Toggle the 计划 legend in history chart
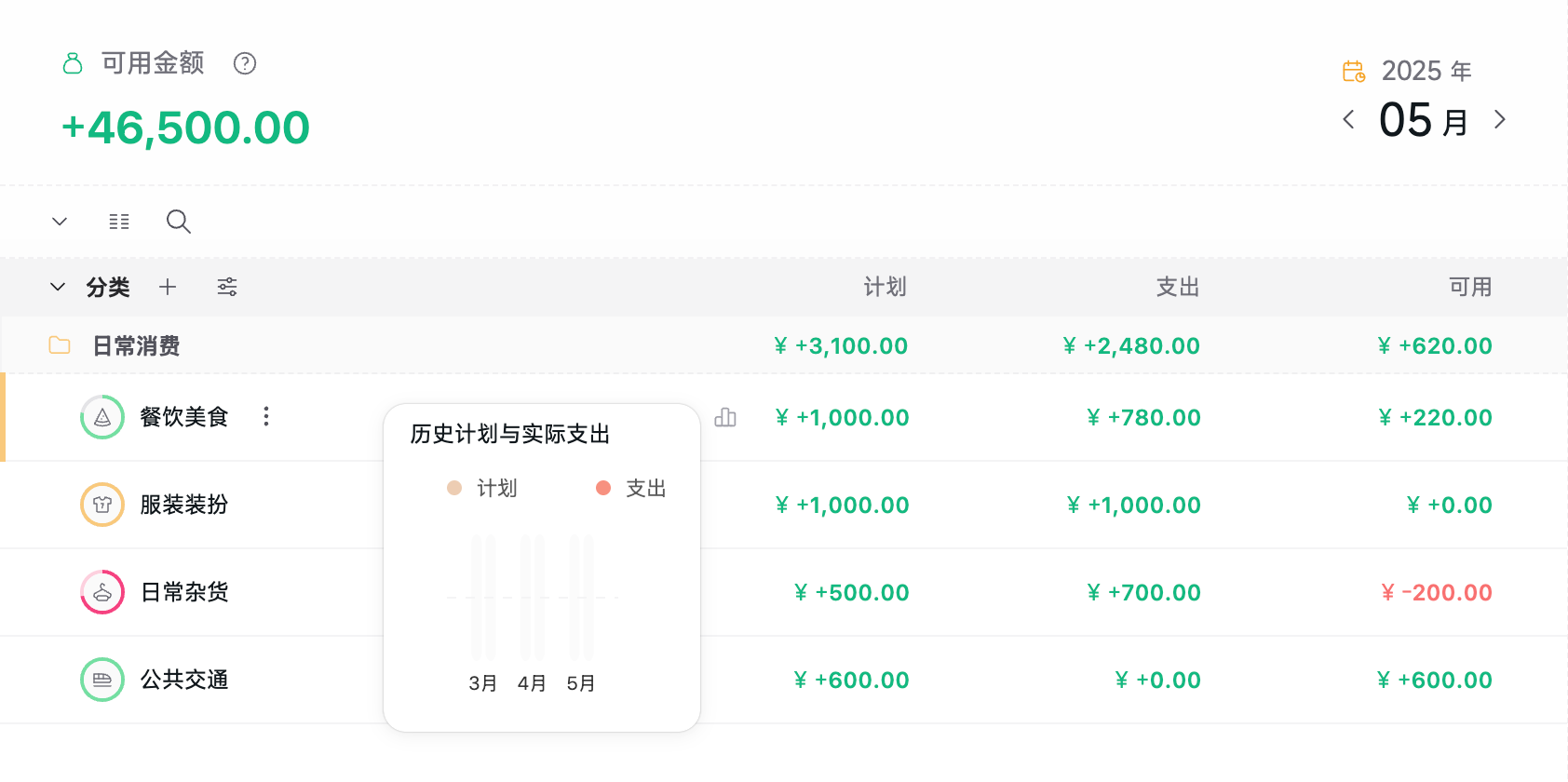This screenshot has width=1568, height=782. tap(482, 488)
